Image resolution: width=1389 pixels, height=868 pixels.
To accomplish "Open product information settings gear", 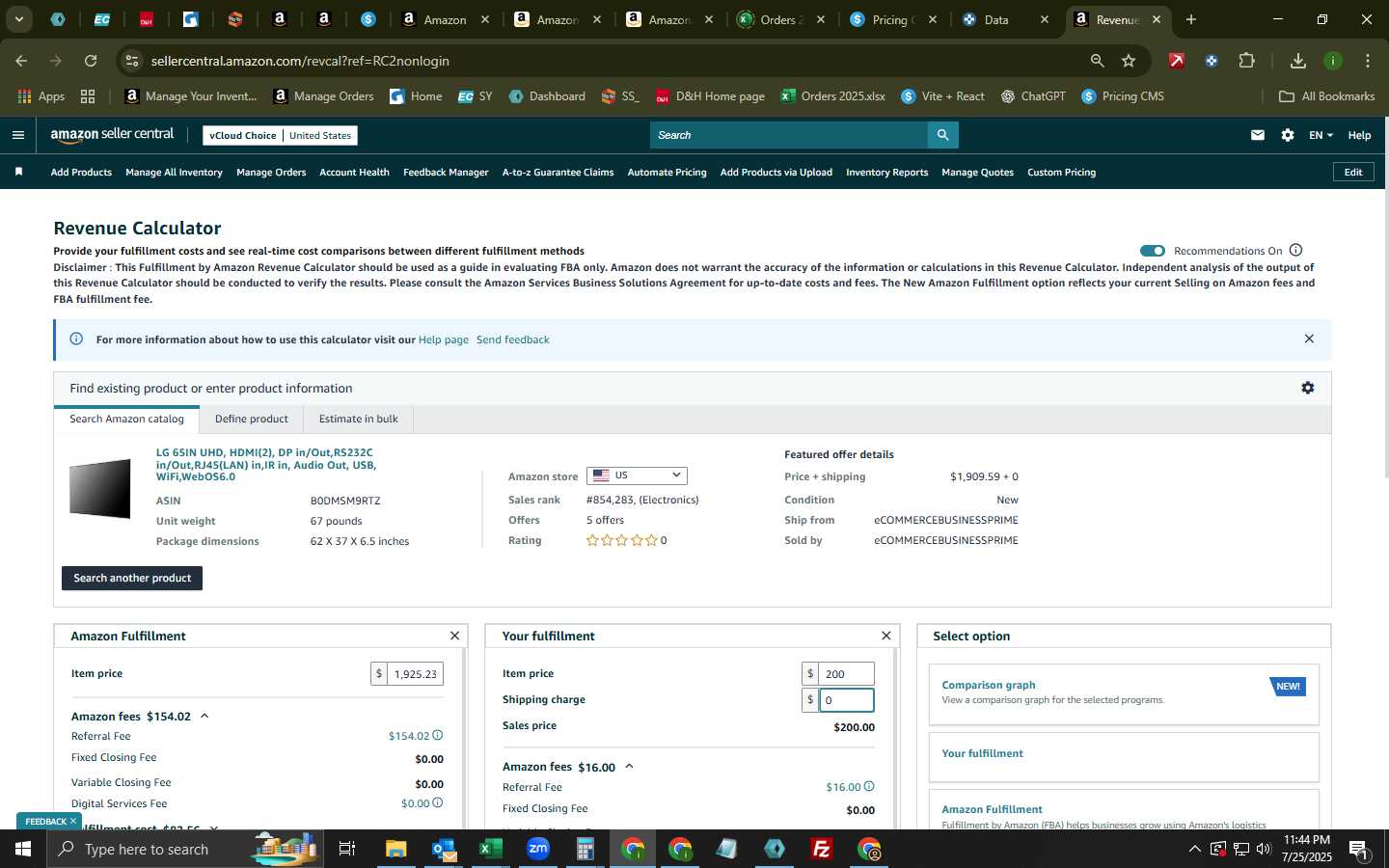I will 1307,388.
